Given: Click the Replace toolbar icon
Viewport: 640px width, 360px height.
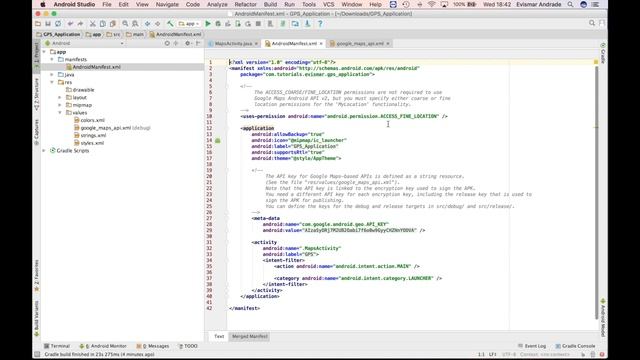Looking at the screenshot, I should tap(135, 24).
